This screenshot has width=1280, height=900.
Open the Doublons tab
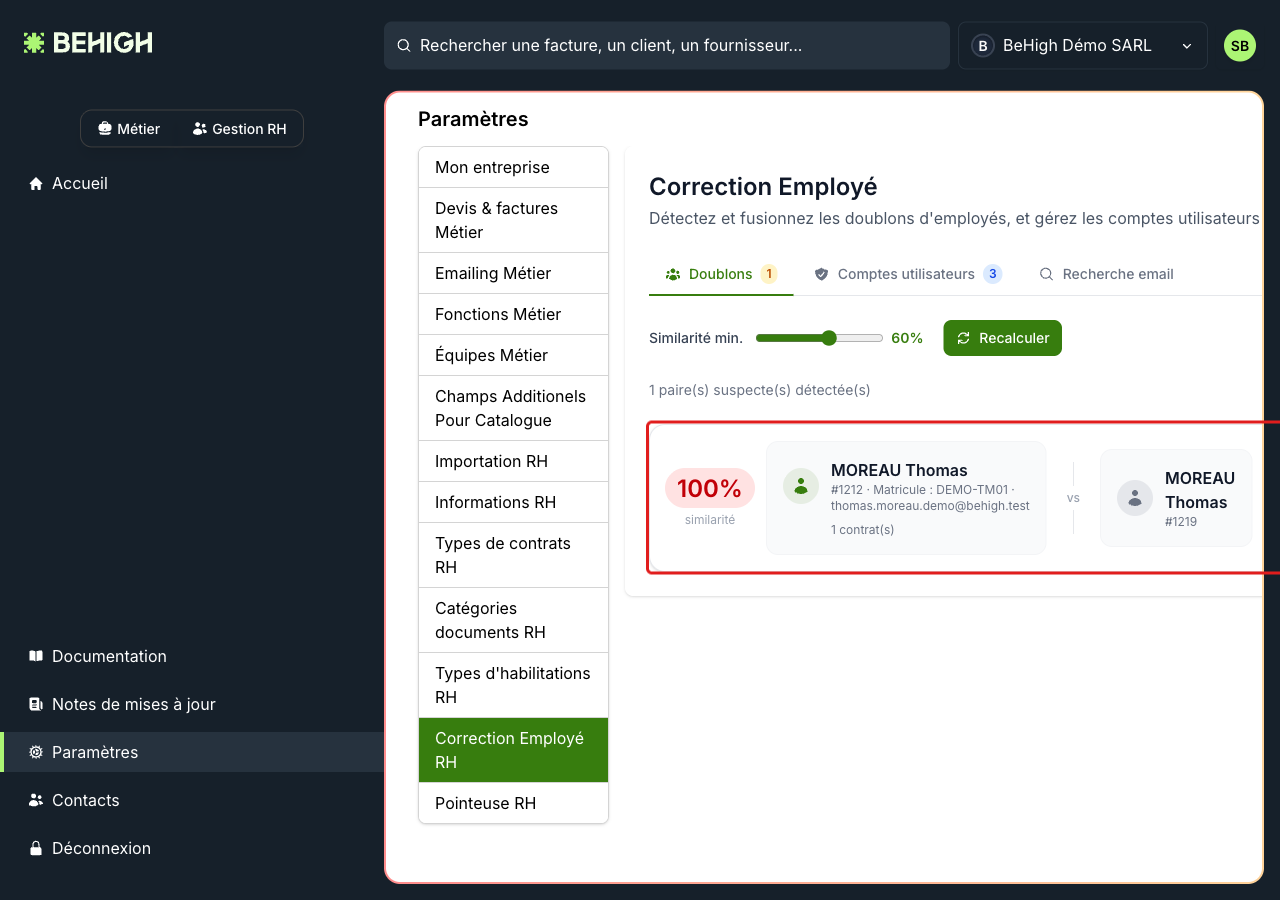[721, 274]
